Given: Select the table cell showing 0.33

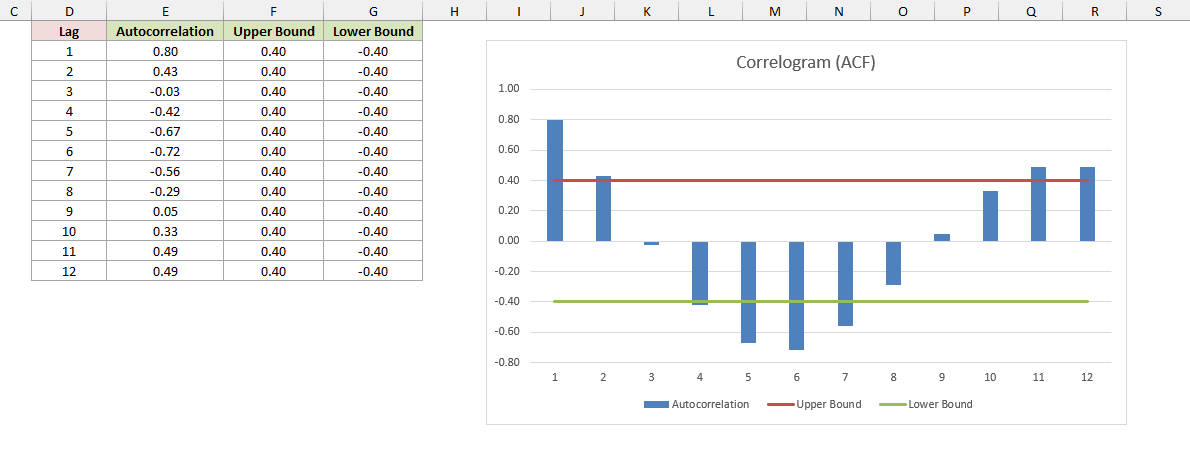Looking at the screenshot, I should (165, 232).
